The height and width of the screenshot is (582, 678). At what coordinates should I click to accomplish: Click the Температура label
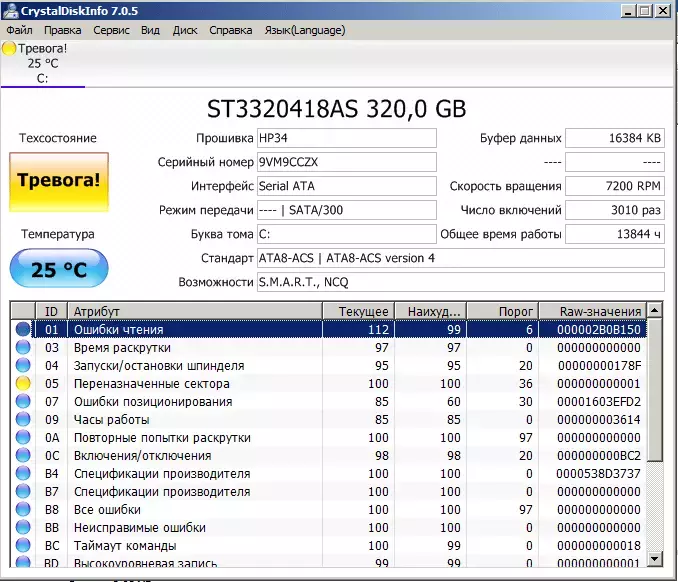[x=58, y=234]
